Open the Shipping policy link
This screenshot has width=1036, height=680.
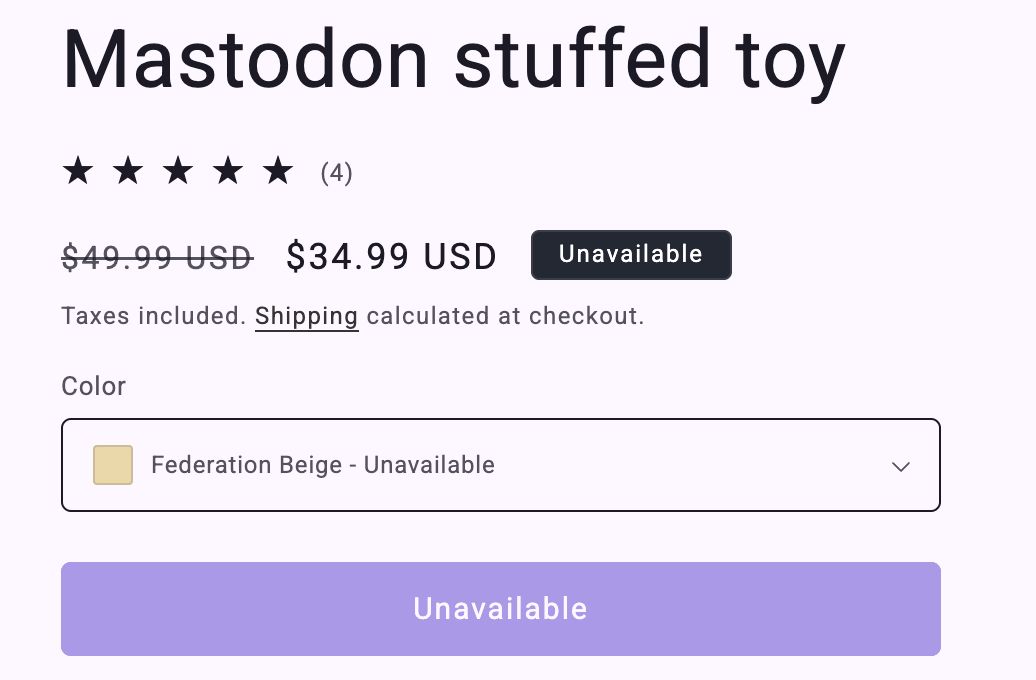pos(306,315)
